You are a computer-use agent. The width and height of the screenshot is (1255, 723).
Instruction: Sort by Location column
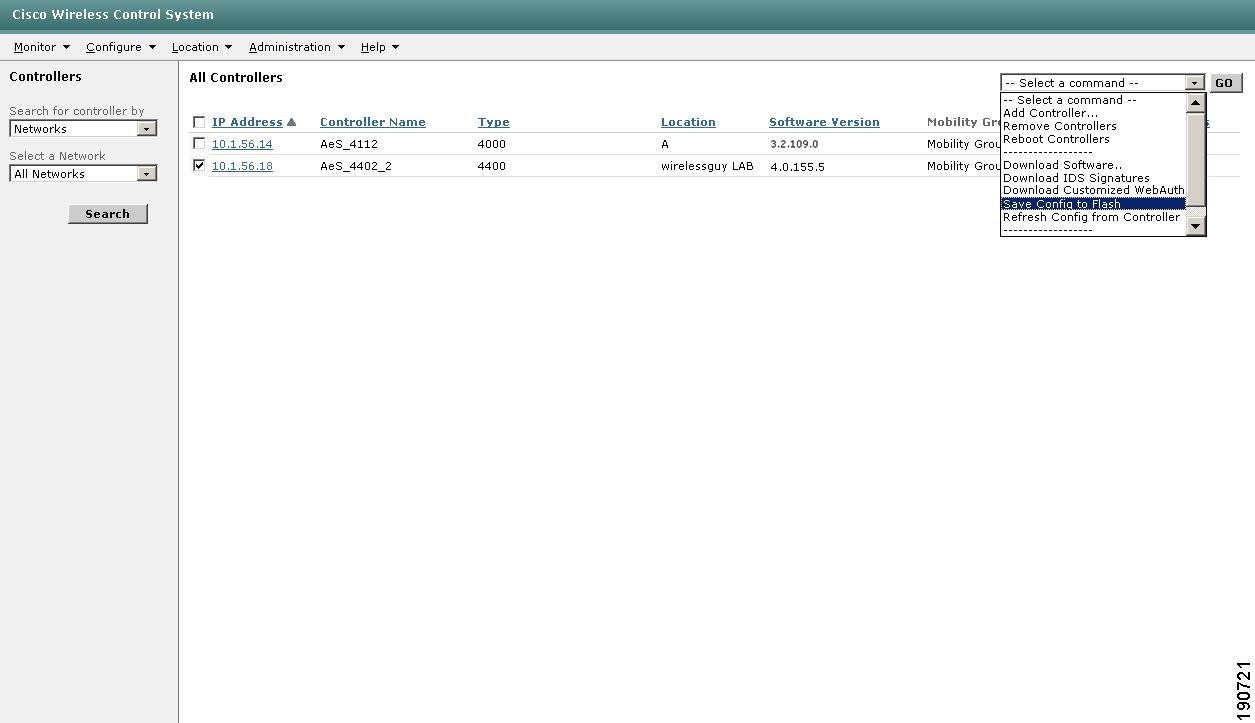coord(688,122)
